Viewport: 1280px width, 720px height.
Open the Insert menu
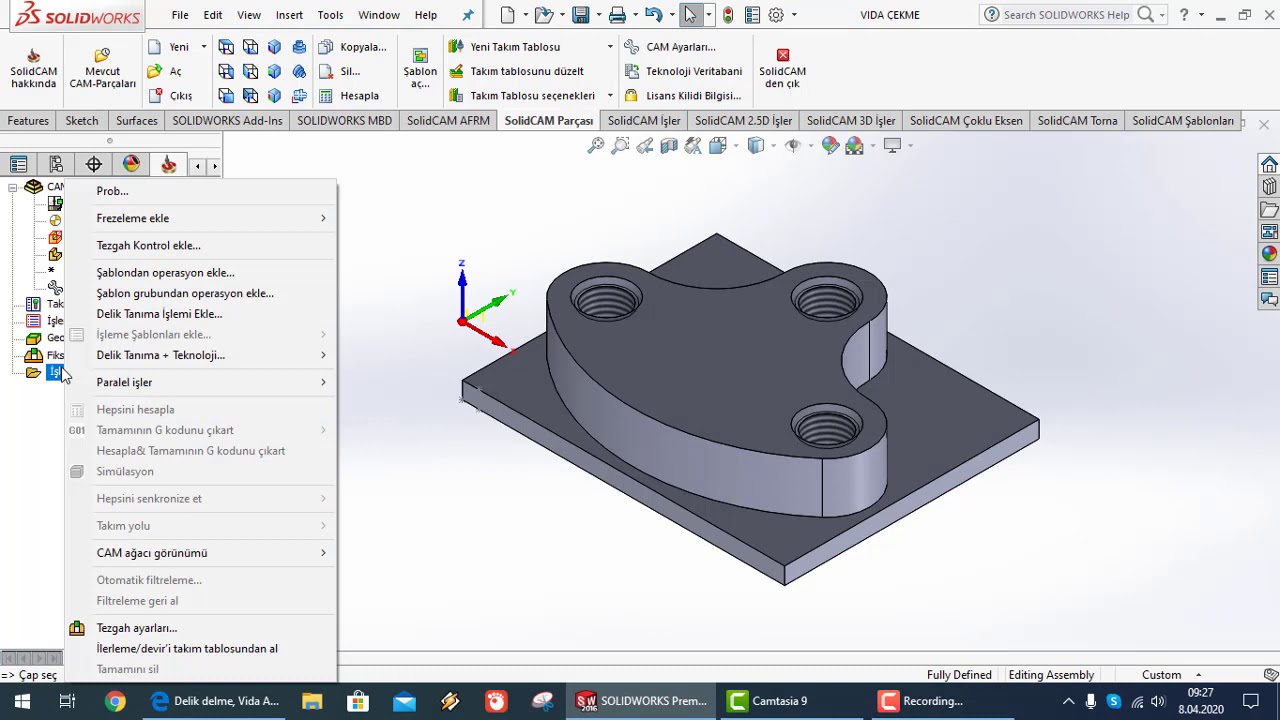point(289,15)
